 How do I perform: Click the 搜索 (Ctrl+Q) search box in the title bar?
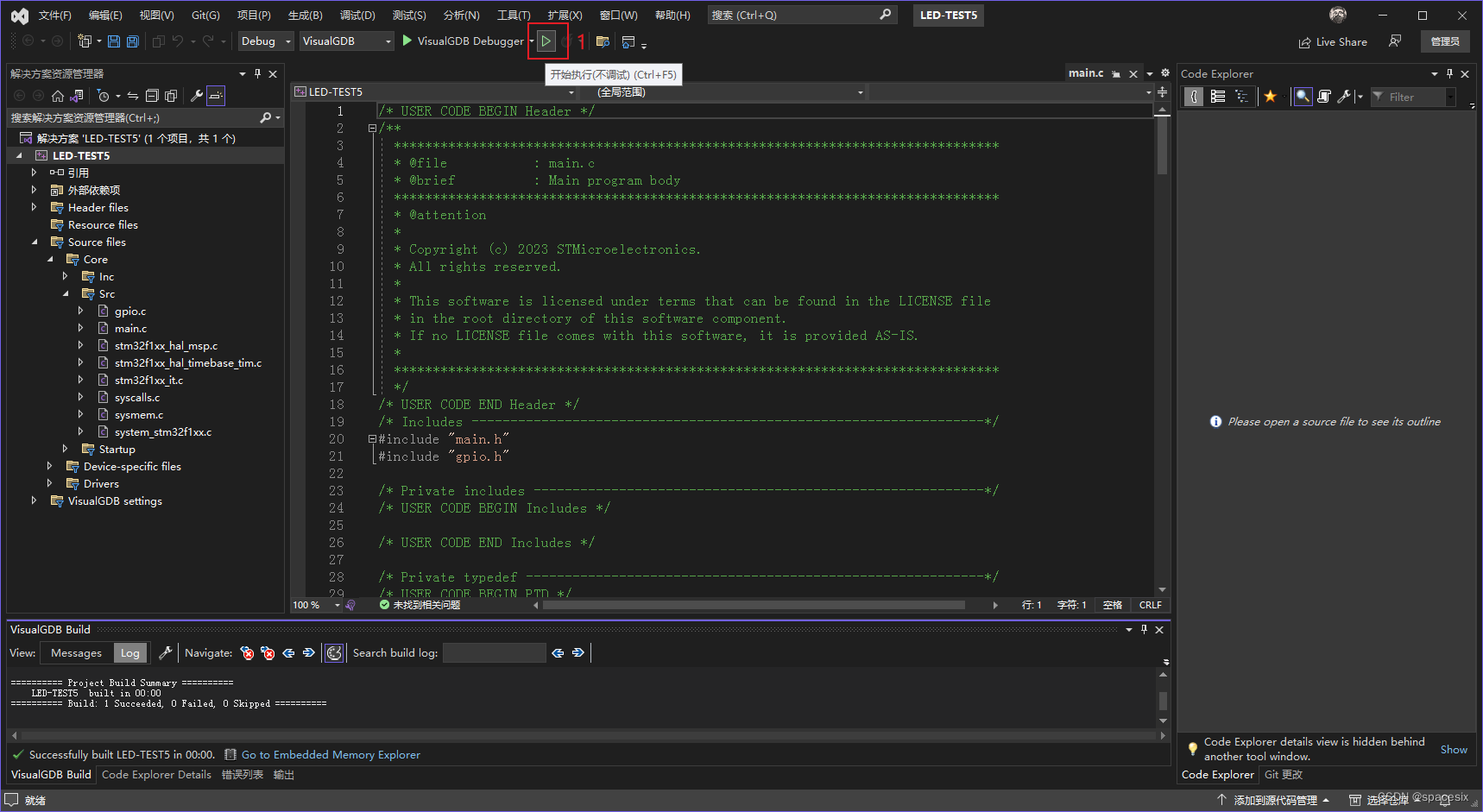point(802,15)
